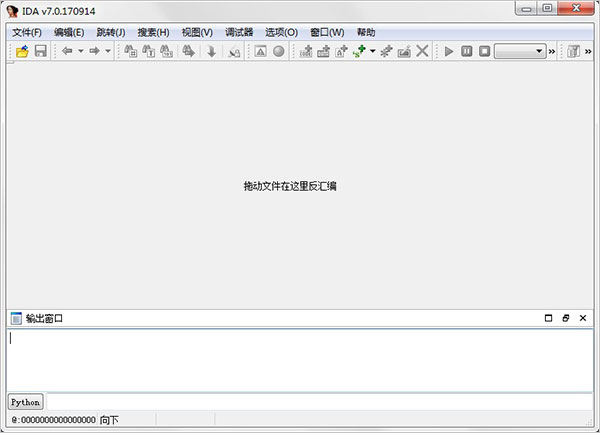The image size is (600, 433).
Task: Click the 拖动文件在这里反汇编 text
Action: [290, 186]
